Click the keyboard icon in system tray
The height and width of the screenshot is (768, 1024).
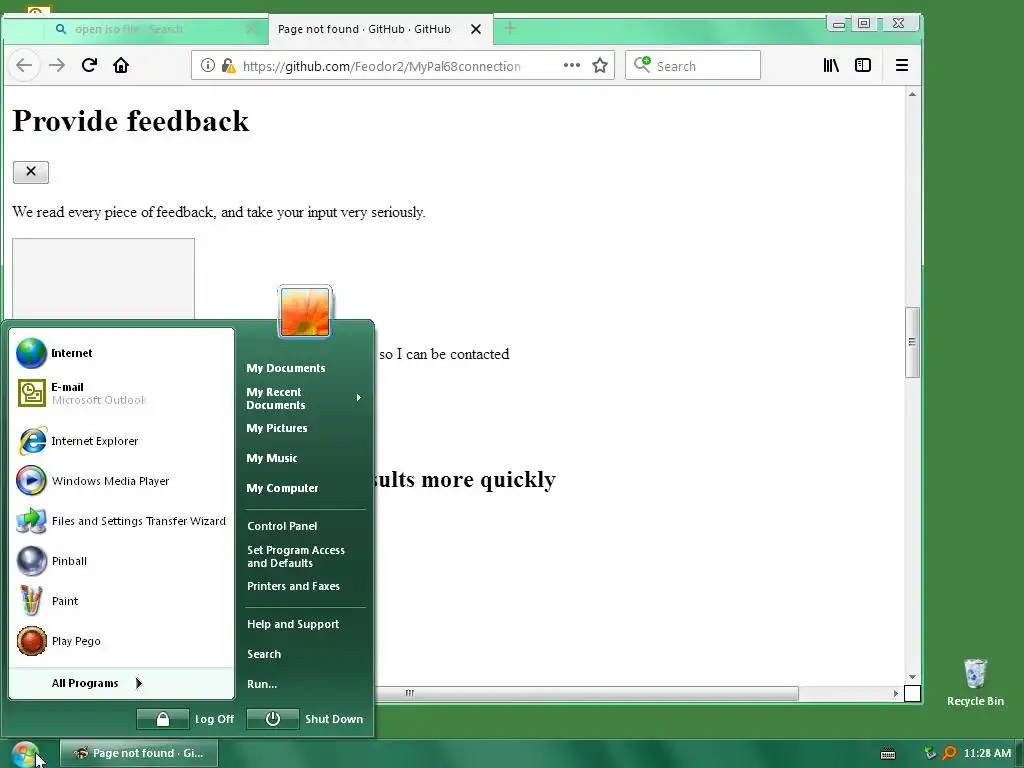click(888, 754)
